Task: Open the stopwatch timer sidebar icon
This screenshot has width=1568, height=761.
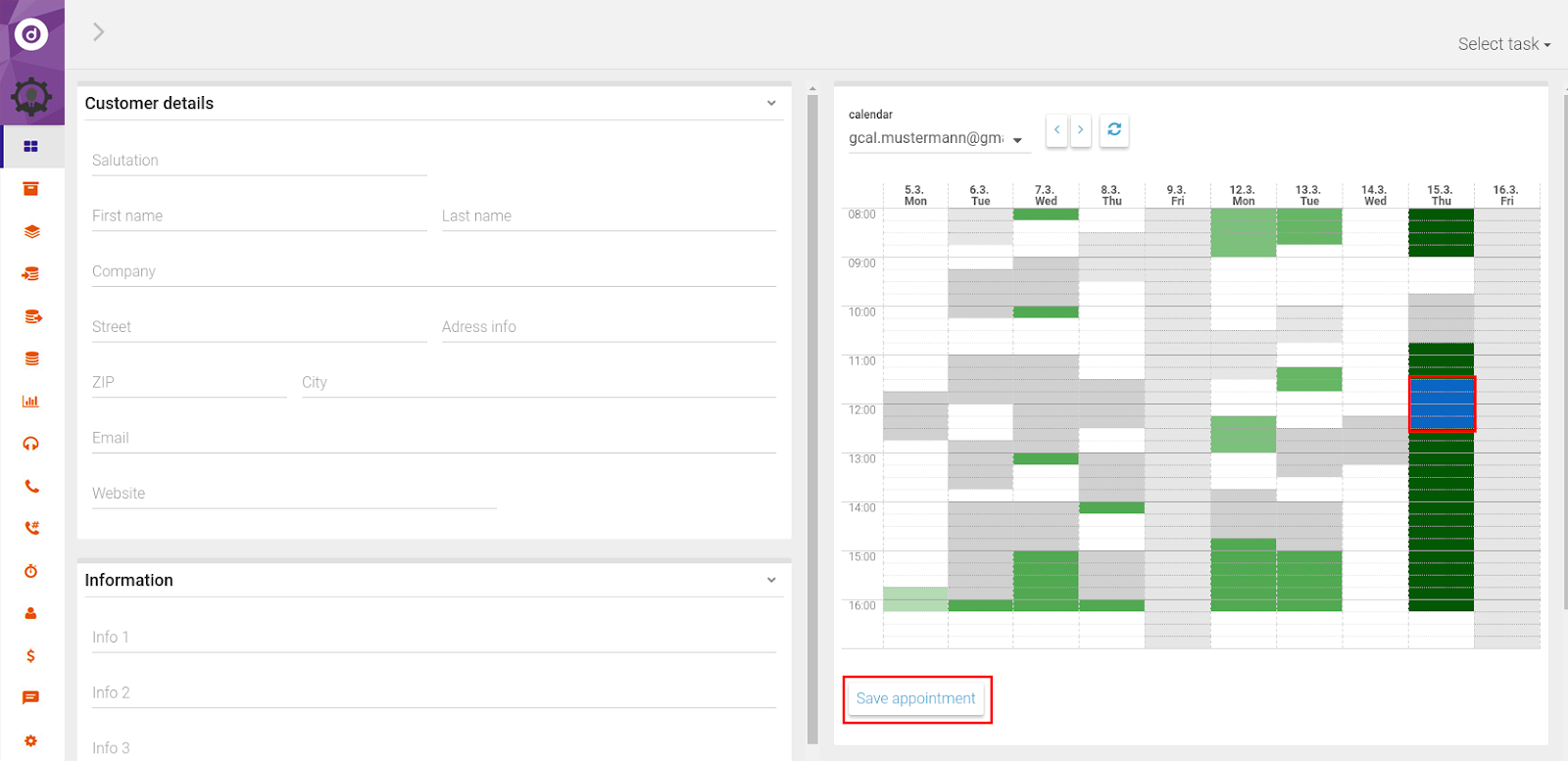Action: click(x=30, y=571)
